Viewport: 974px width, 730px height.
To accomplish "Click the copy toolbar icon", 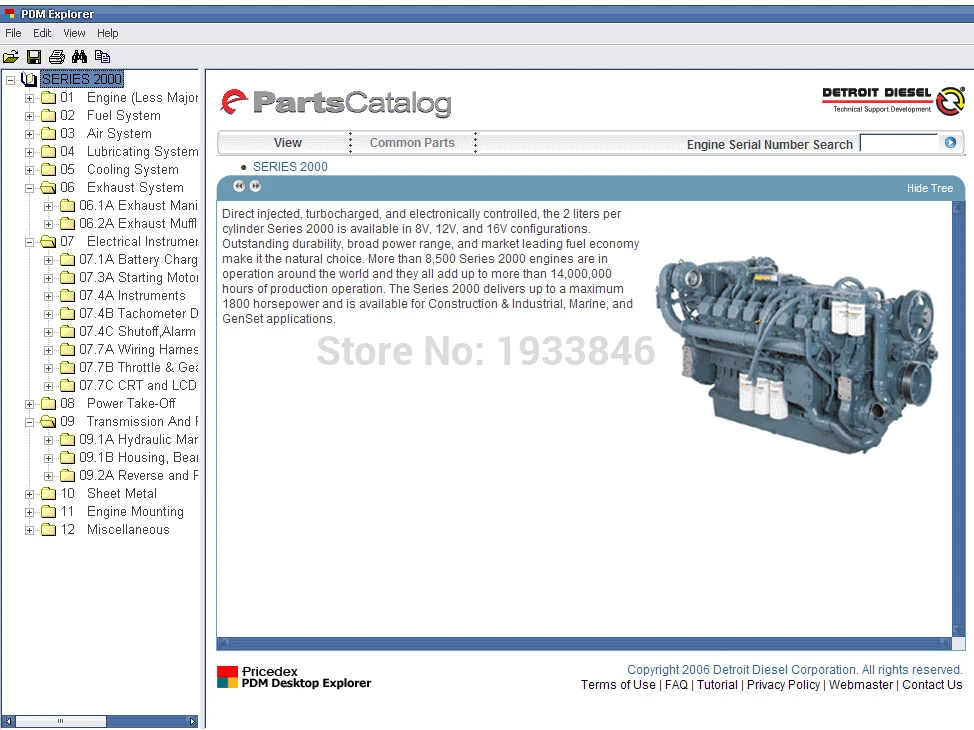I will tap(102, 57).
